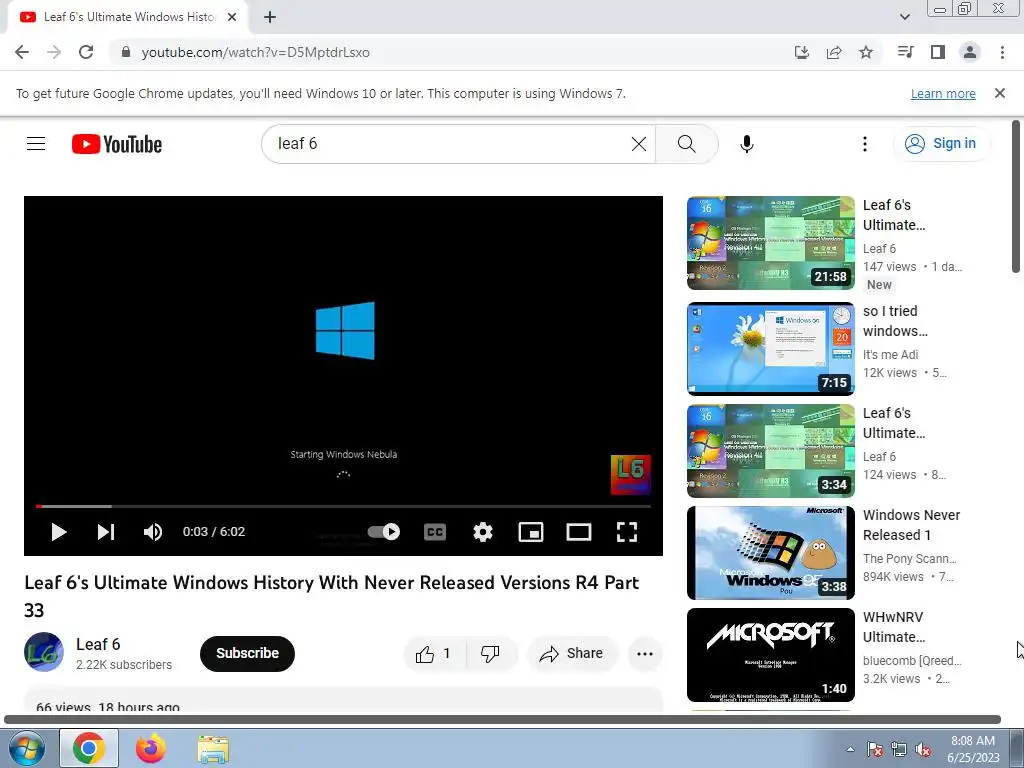Open 'WHwNRV Ultimate...' video title

894,627
